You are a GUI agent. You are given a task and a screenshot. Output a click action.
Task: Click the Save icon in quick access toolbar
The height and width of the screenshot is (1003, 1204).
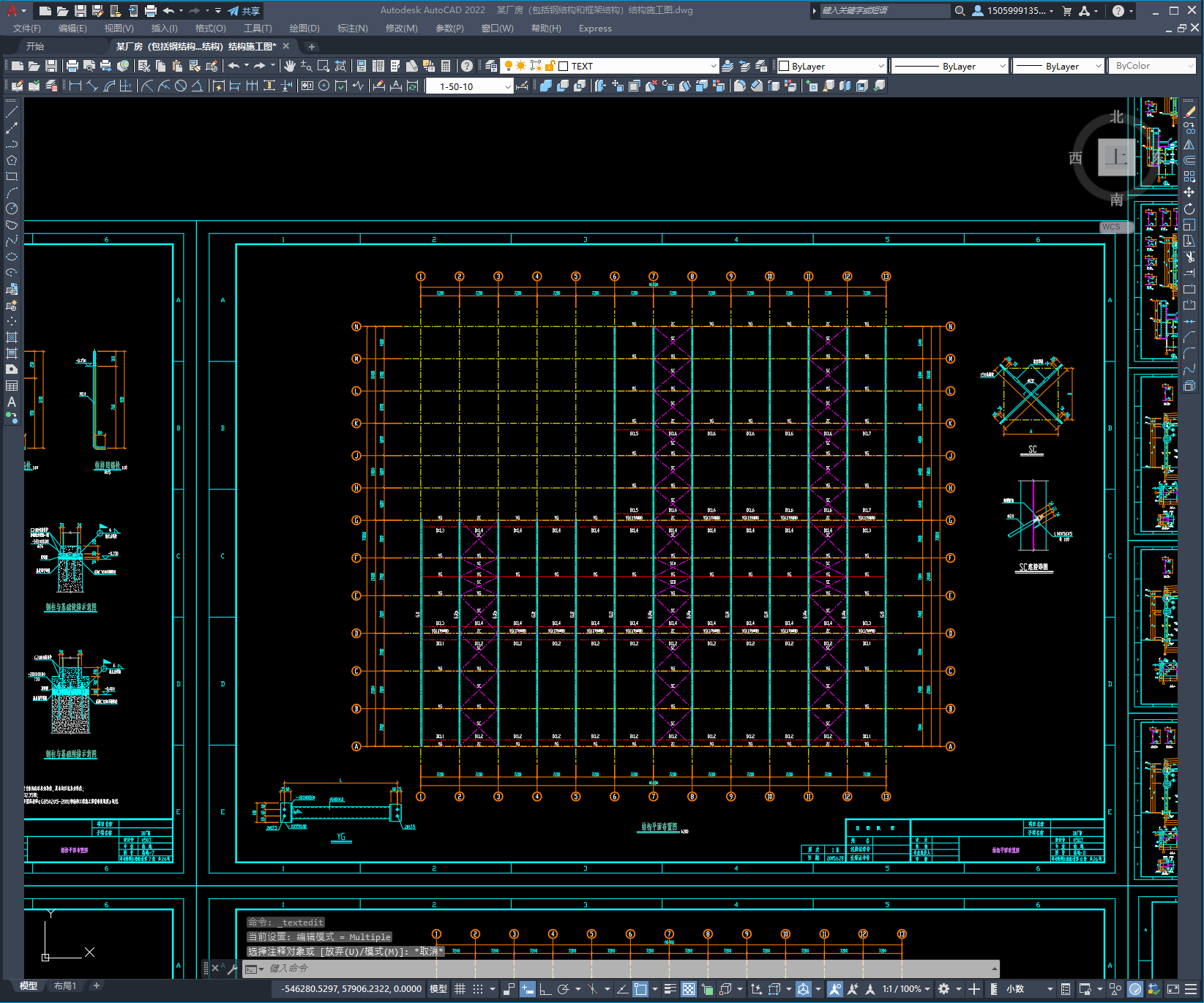click(81, 11)
